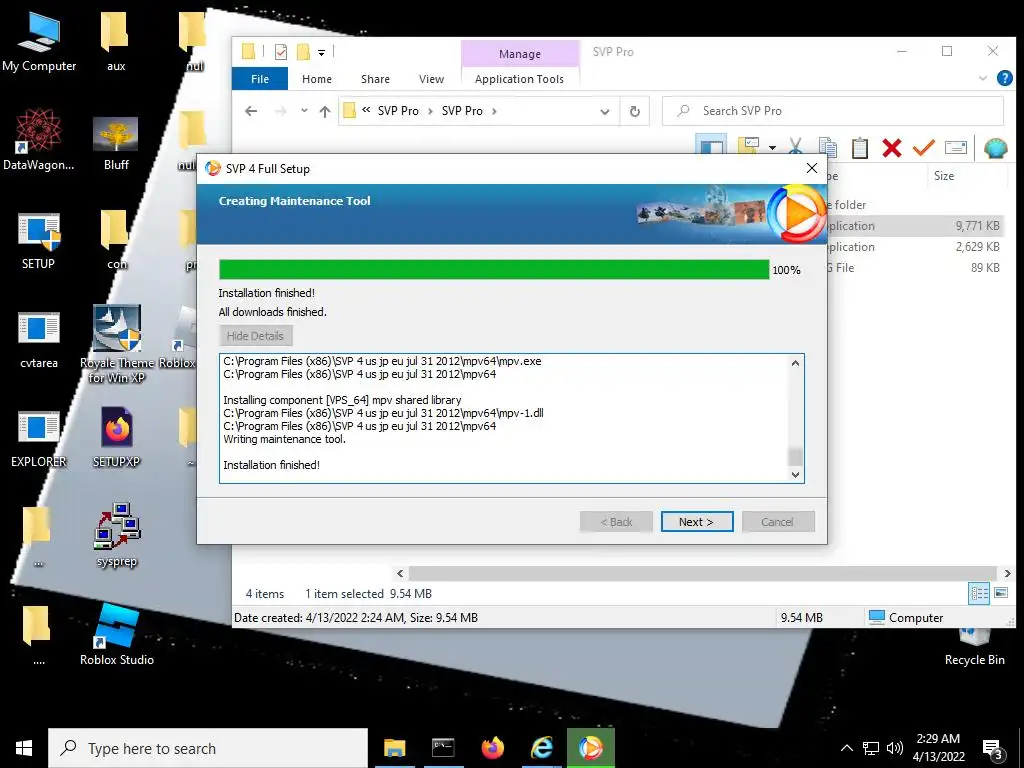Open the con folder on desktop
The image size is (1024, 768).
116,240
